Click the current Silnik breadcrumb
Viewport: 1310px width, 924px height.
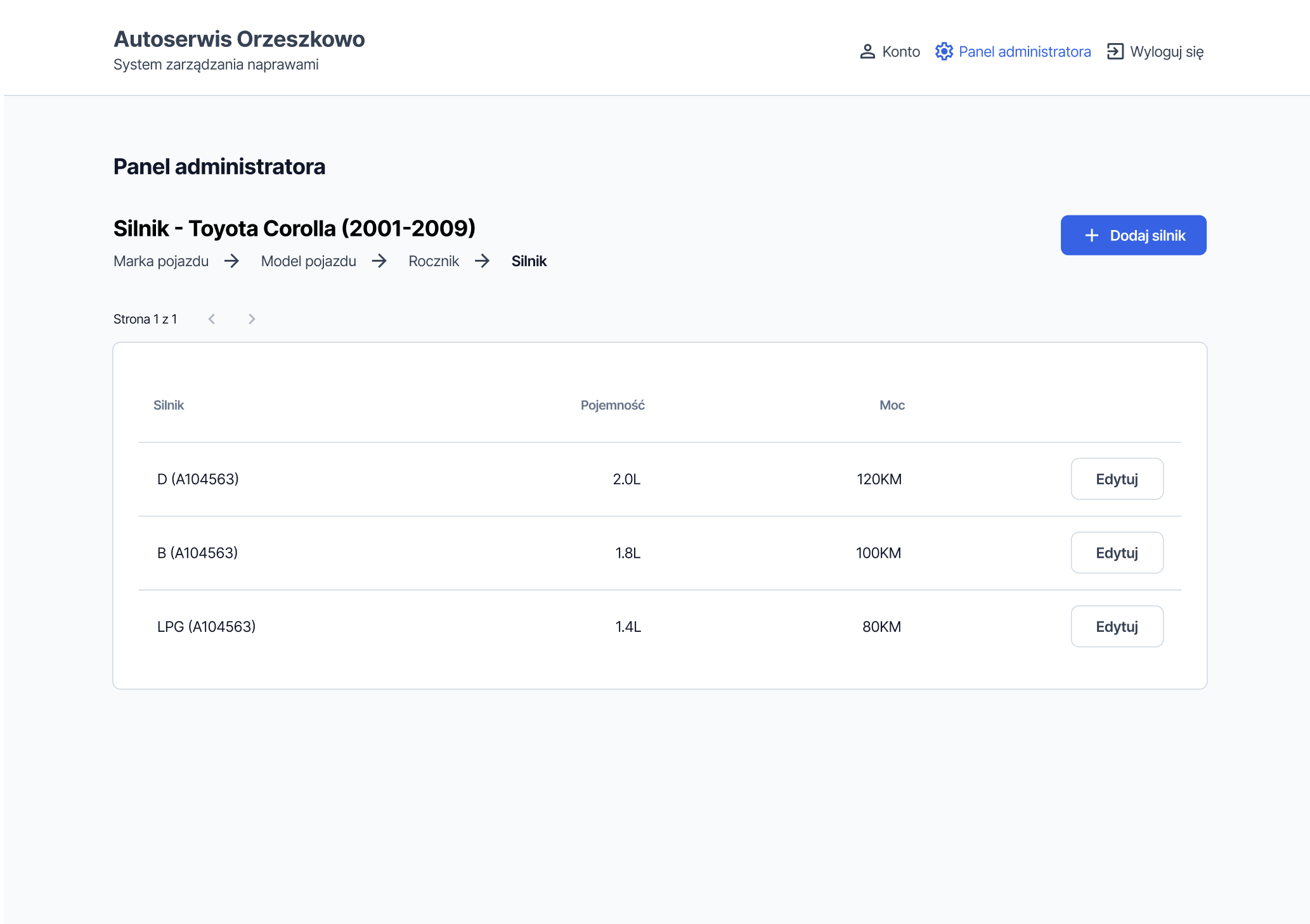529,261
